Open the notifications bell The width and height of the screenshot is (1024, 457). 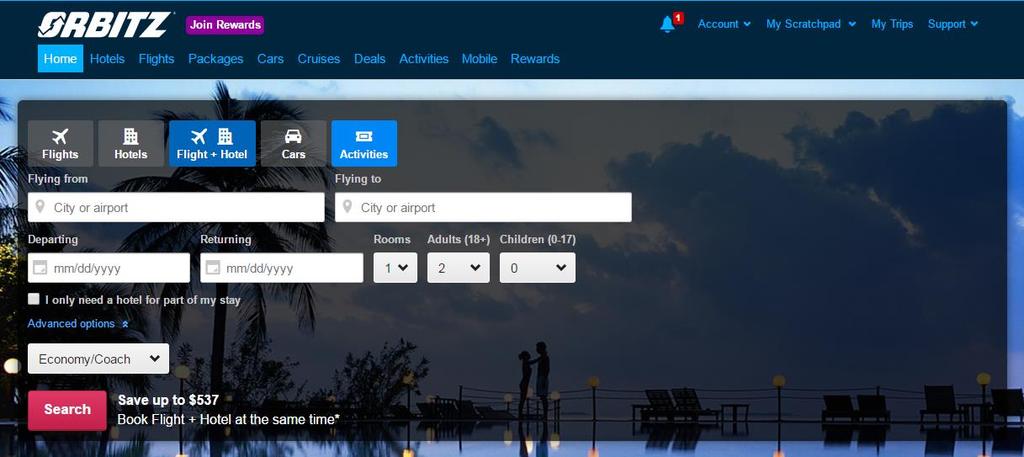point(667,25)
